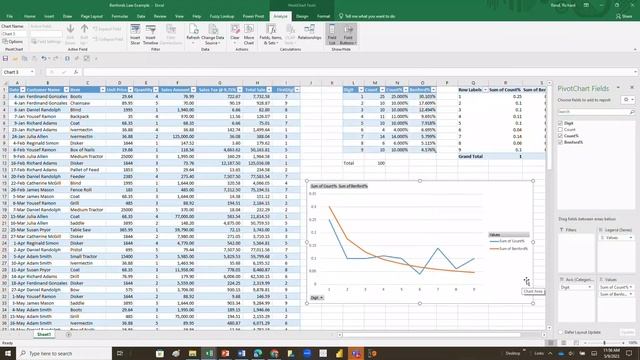The height and width of the screenshot is (360, 640).
Task: Open the Digit axis field dropdown in areas
Action: (x=589, y=287)
